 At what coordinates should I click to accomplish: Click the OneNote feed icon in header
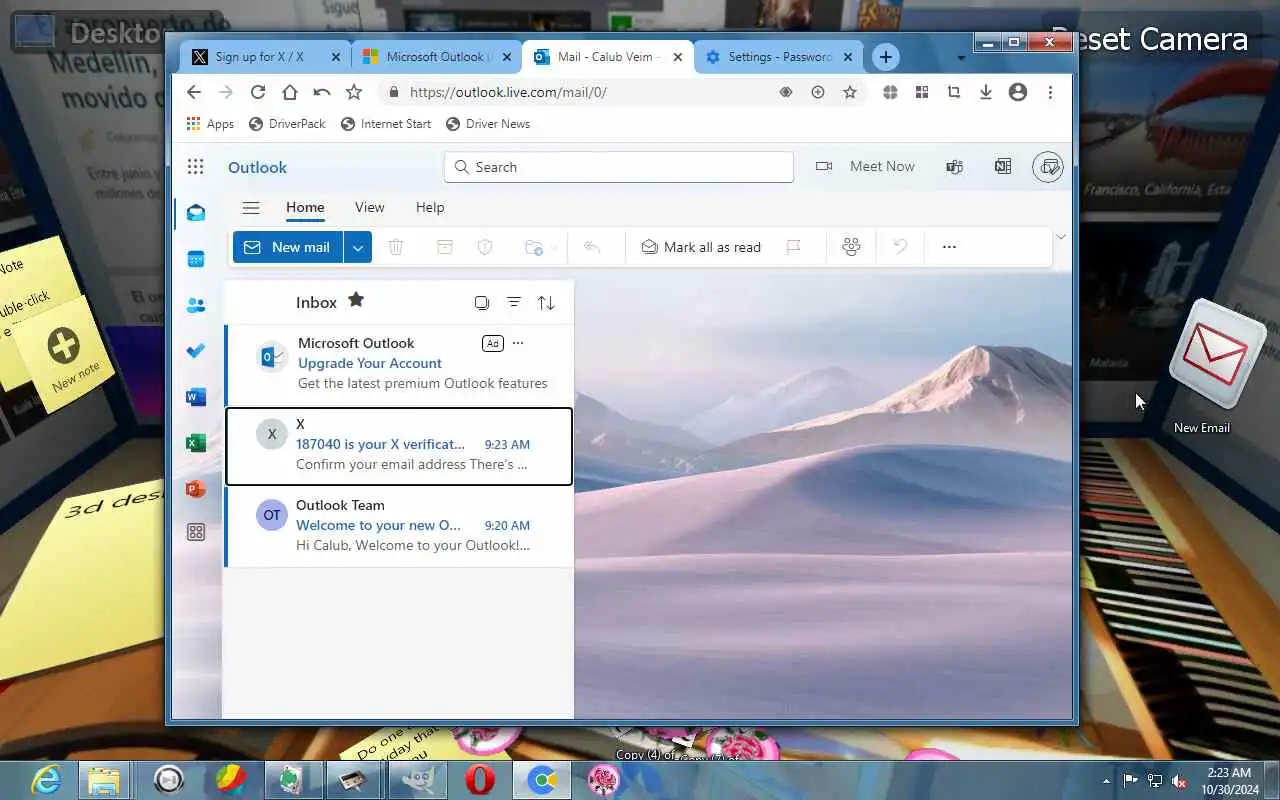[1003, 167]
